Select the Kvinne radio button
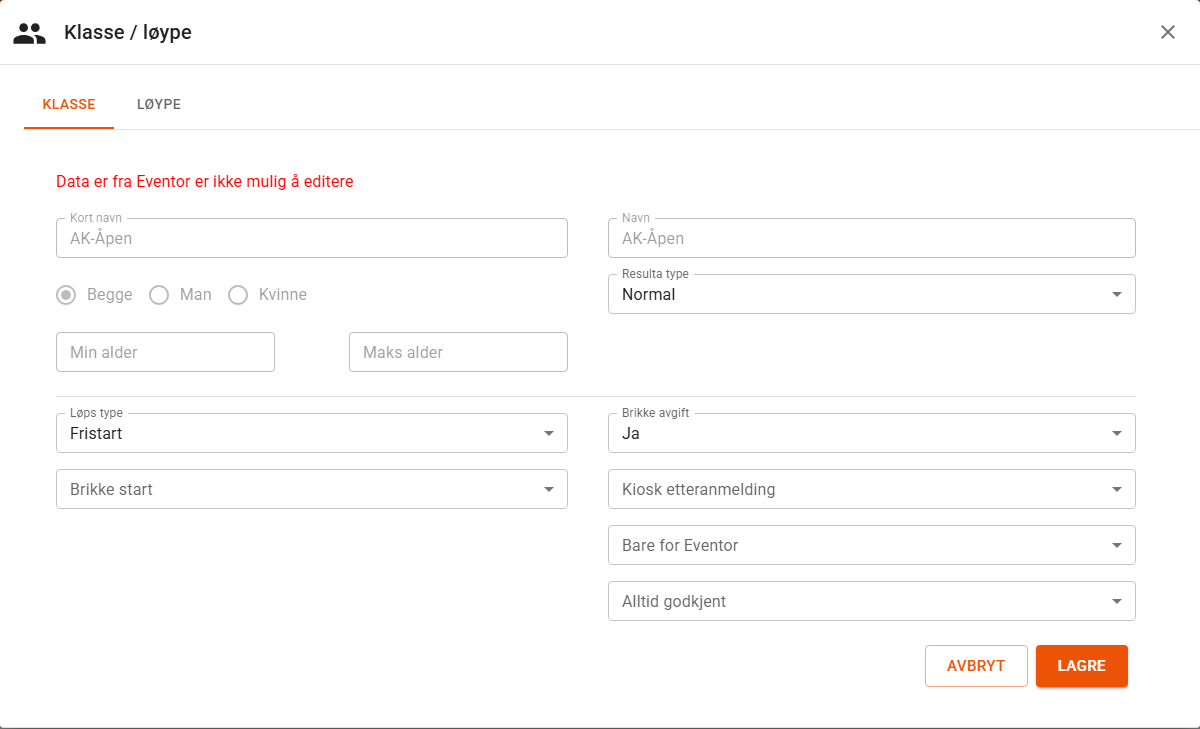 238,295
